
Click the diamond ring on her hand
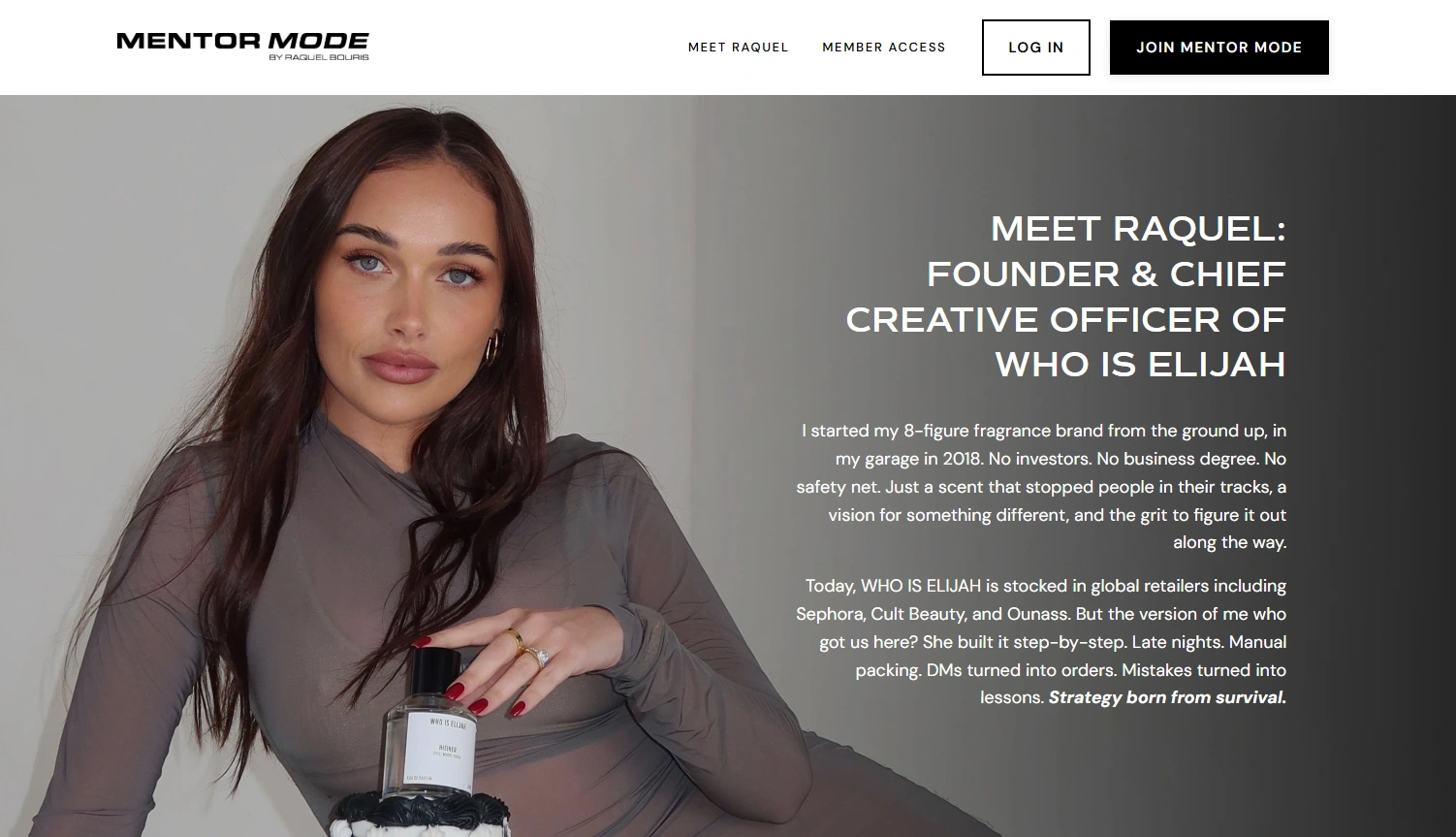(x=540, y=657)
